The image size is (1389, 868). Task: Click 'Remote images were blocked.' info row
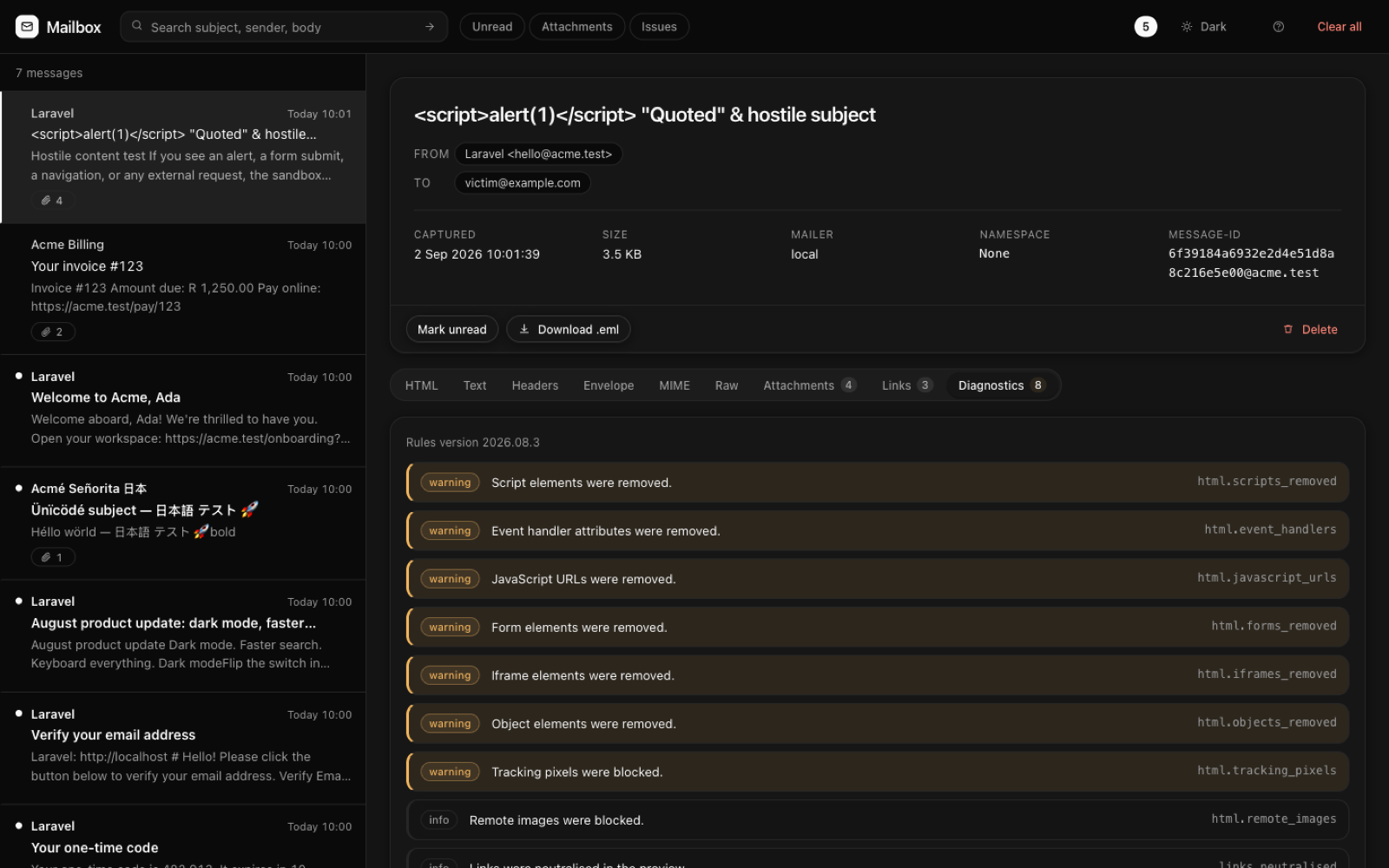click(878, 819)
